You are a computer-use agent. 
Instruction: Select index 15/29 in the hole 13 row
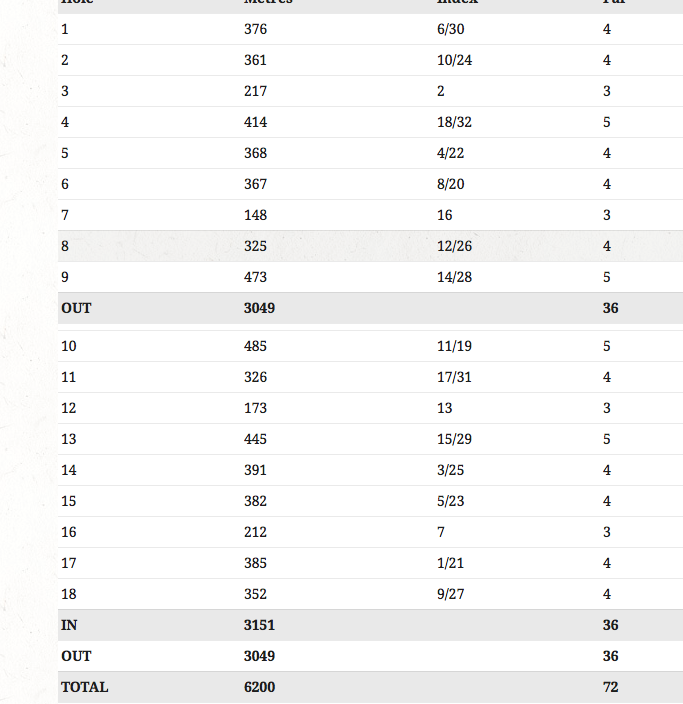(454, 439)
